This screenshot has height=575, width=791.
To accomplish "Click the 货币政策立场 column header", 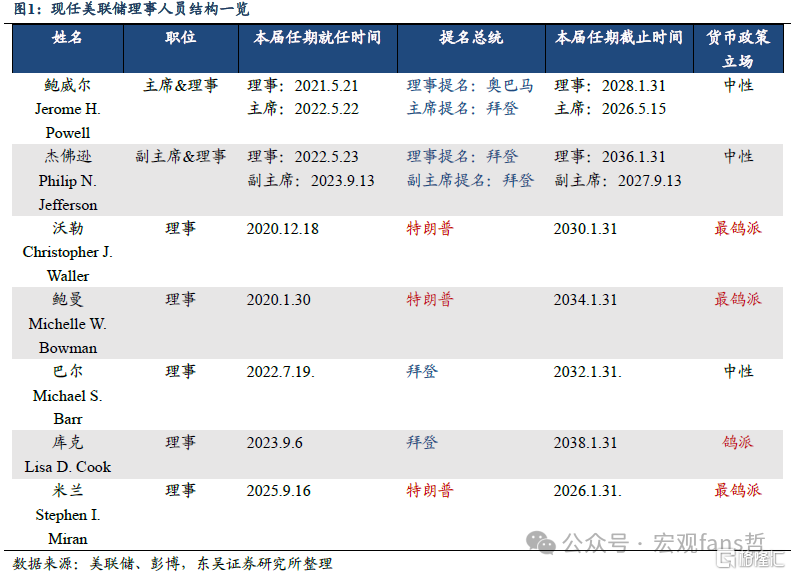I will [x=738, y=49].
